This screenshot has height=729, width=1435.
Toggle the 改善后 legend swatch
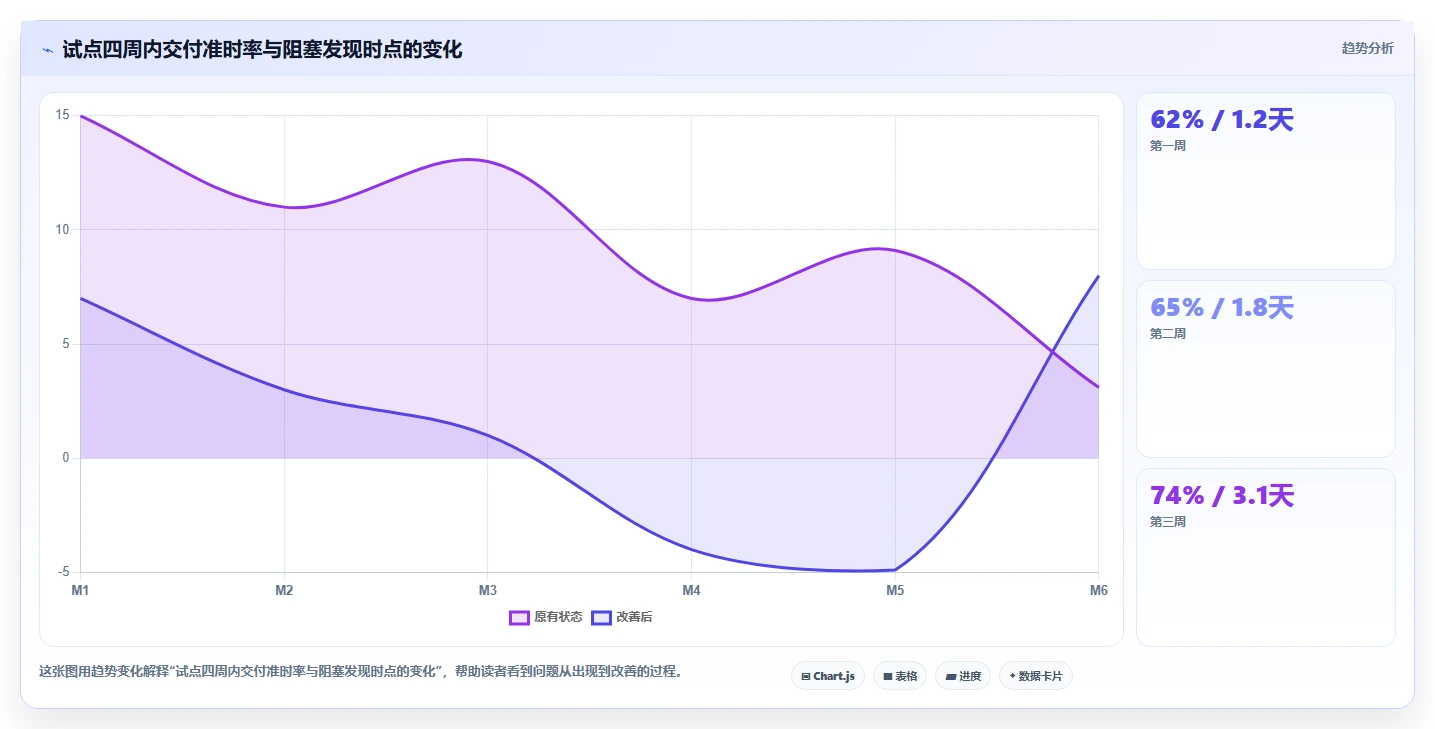pos(601,617)
